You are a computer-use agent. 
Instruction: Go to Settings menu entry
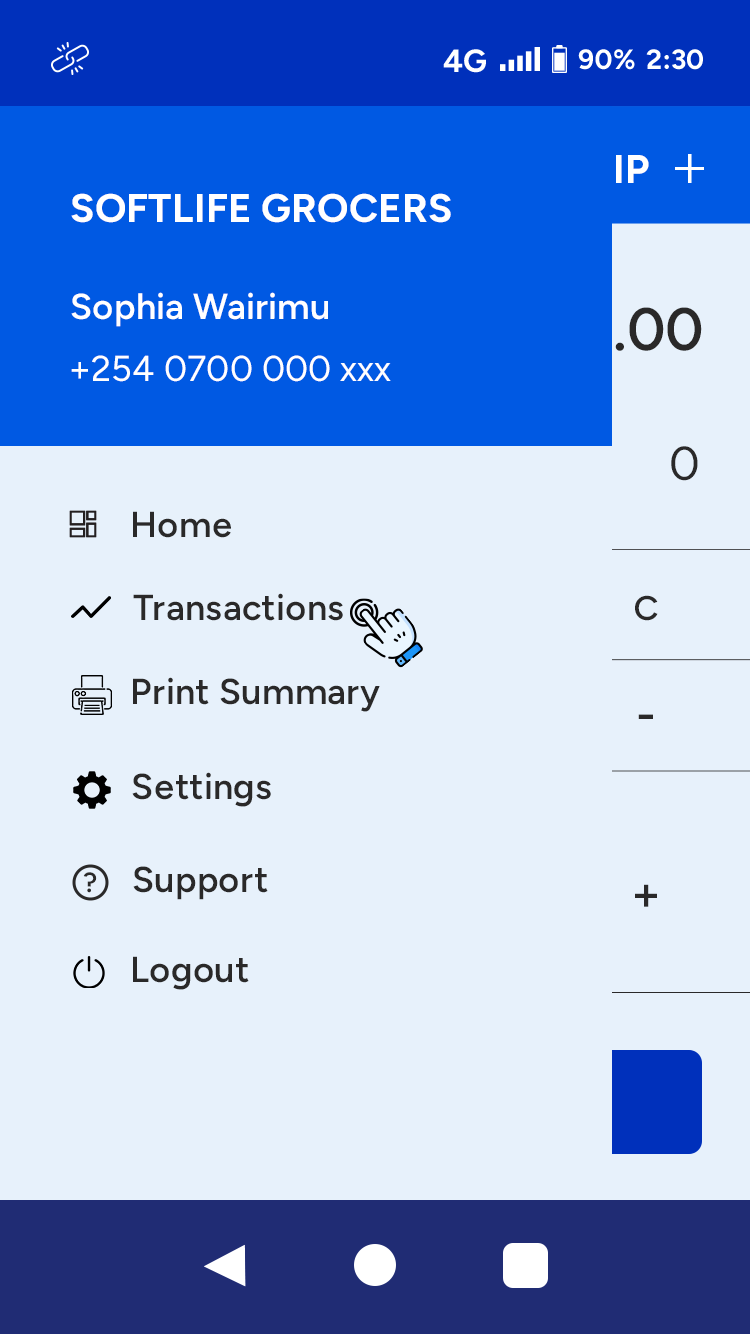pos(201,788)
